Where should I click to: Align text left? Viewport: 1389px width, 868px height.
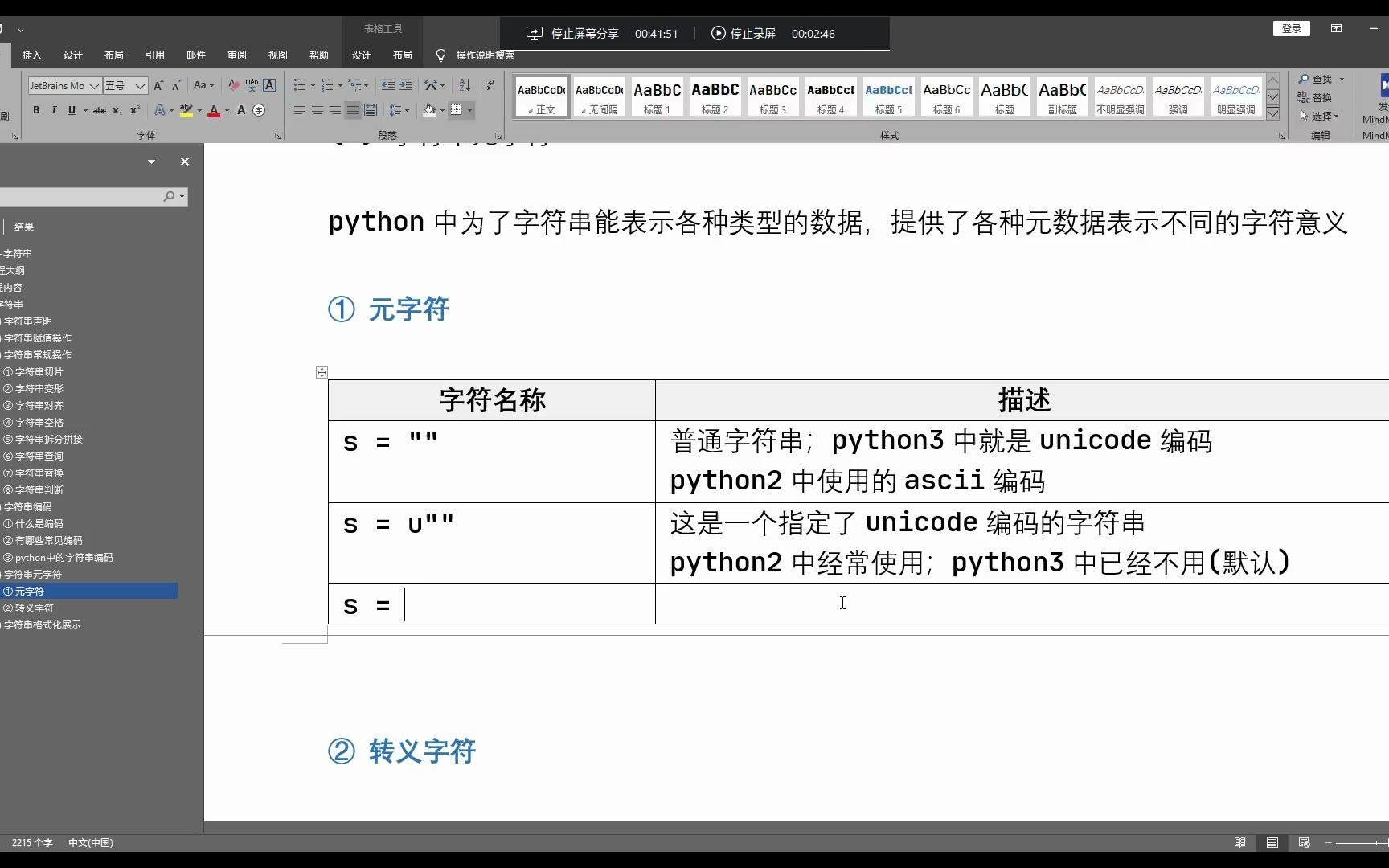300,110
